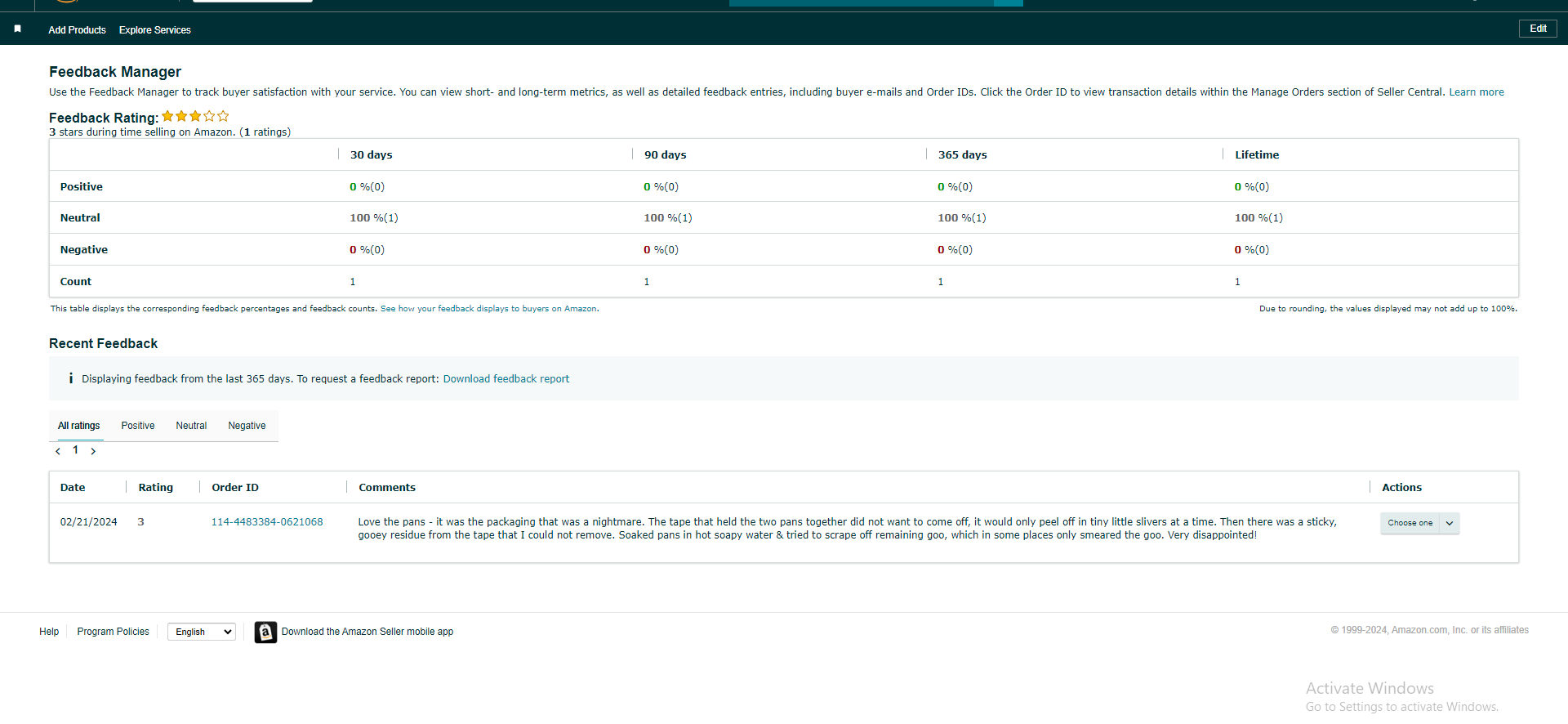Click the Count row label

pyautogui.click(x=76, y=282)
